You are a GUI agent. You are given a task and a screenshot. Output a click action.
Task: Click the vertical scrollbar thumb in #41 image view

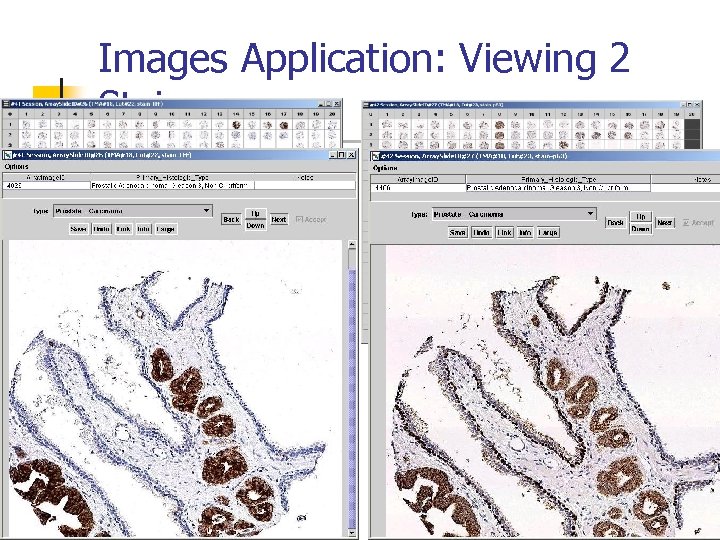click(x=352, y=399)
